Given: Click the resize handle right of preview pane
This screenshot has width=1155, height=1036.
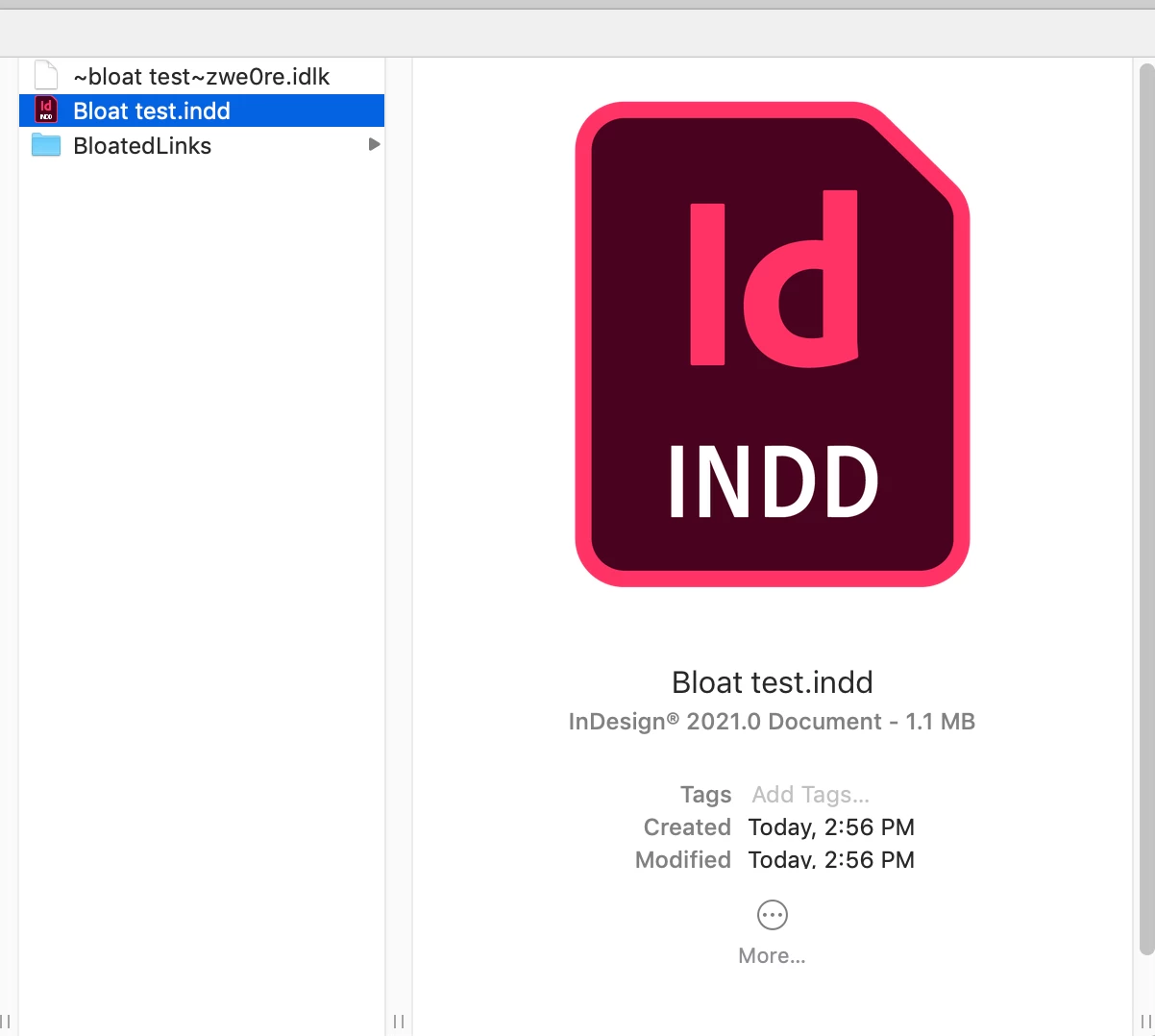Looking at the screenshot, I should click(1145, 1021).
